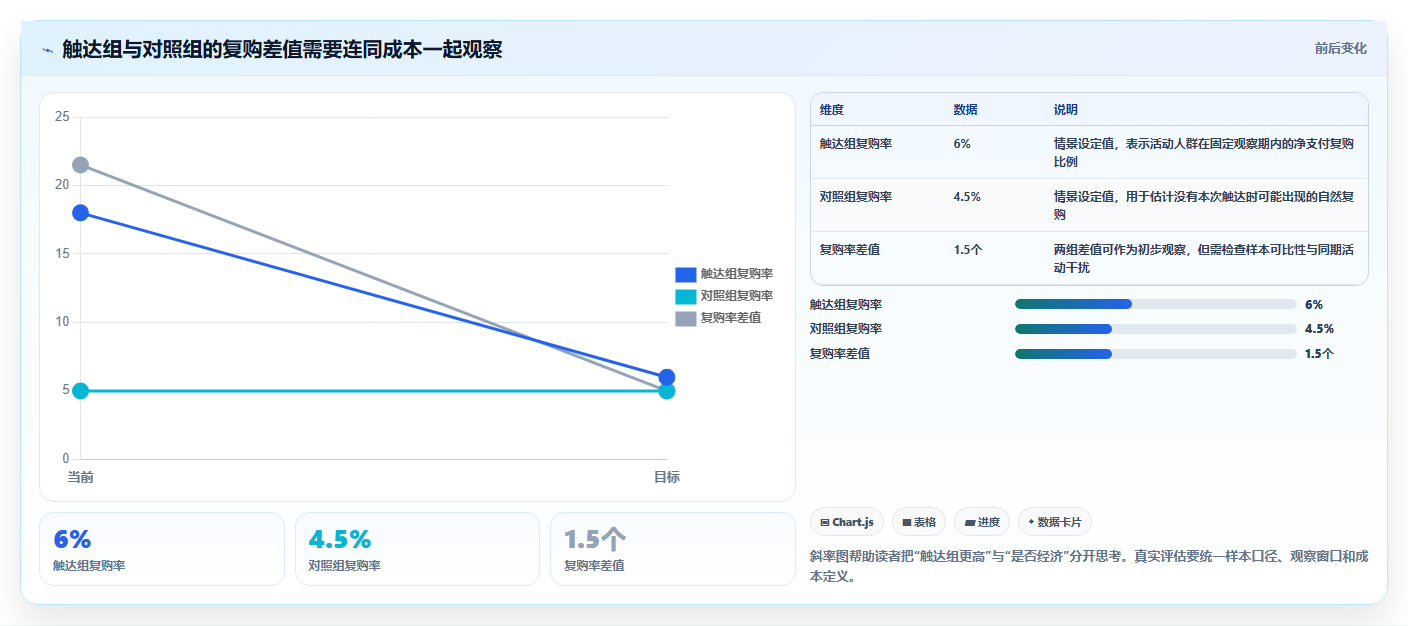1408x626 pixels.
Task: Click the 对照组复购率 progress bar
Action: pyautogui.click(x=1155, y=329)
